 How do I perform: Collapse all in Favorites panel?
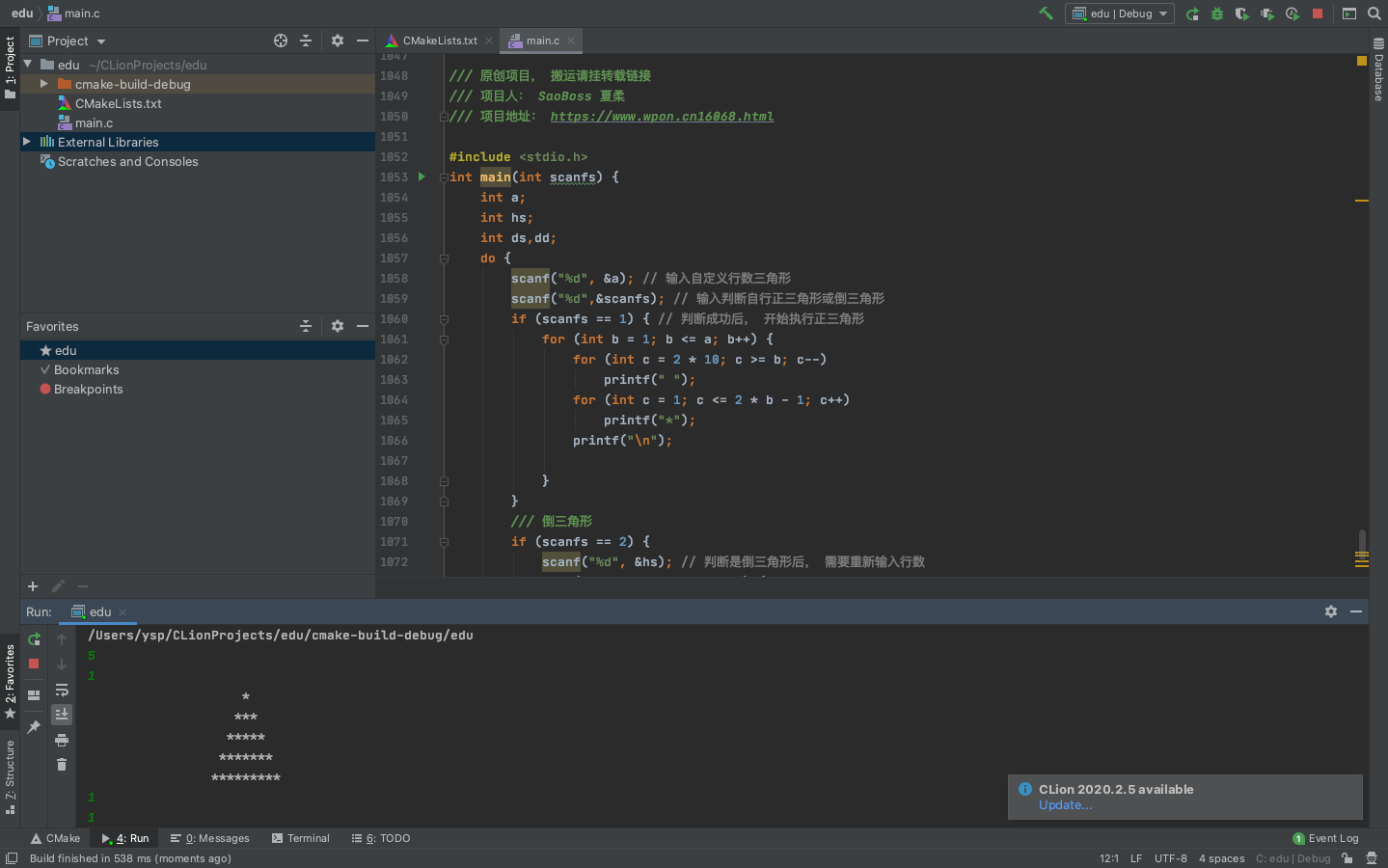pos(306,326)
